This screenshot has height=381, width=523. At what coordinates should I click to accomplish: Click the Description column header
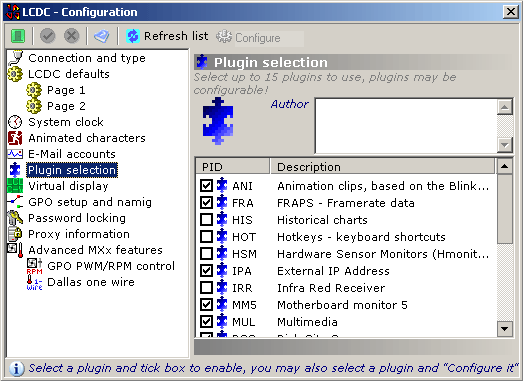pyautogui.click(x=383, y=166)
